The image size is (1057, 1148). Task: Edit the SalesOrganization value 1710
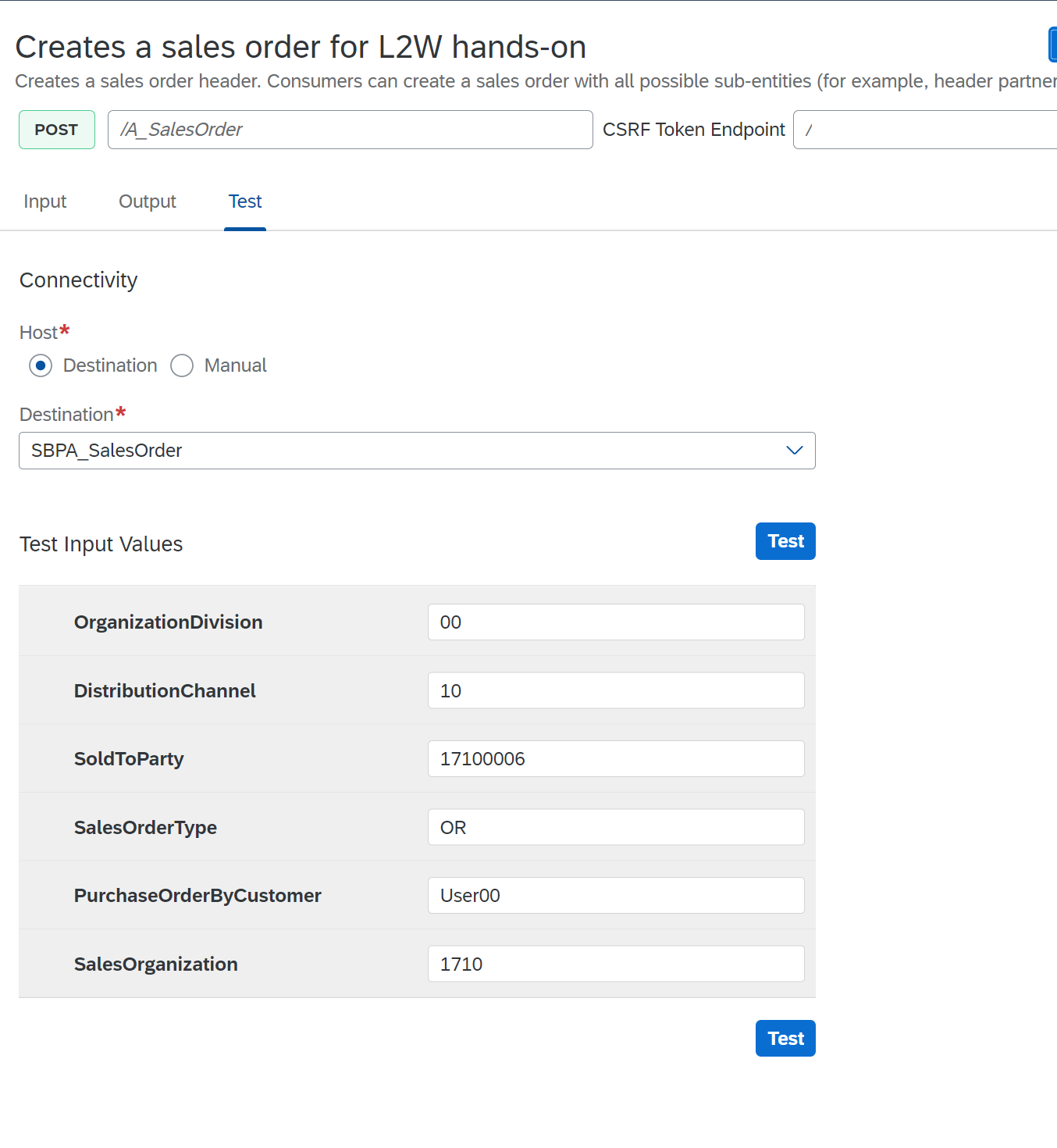click(x=616, y=963)
